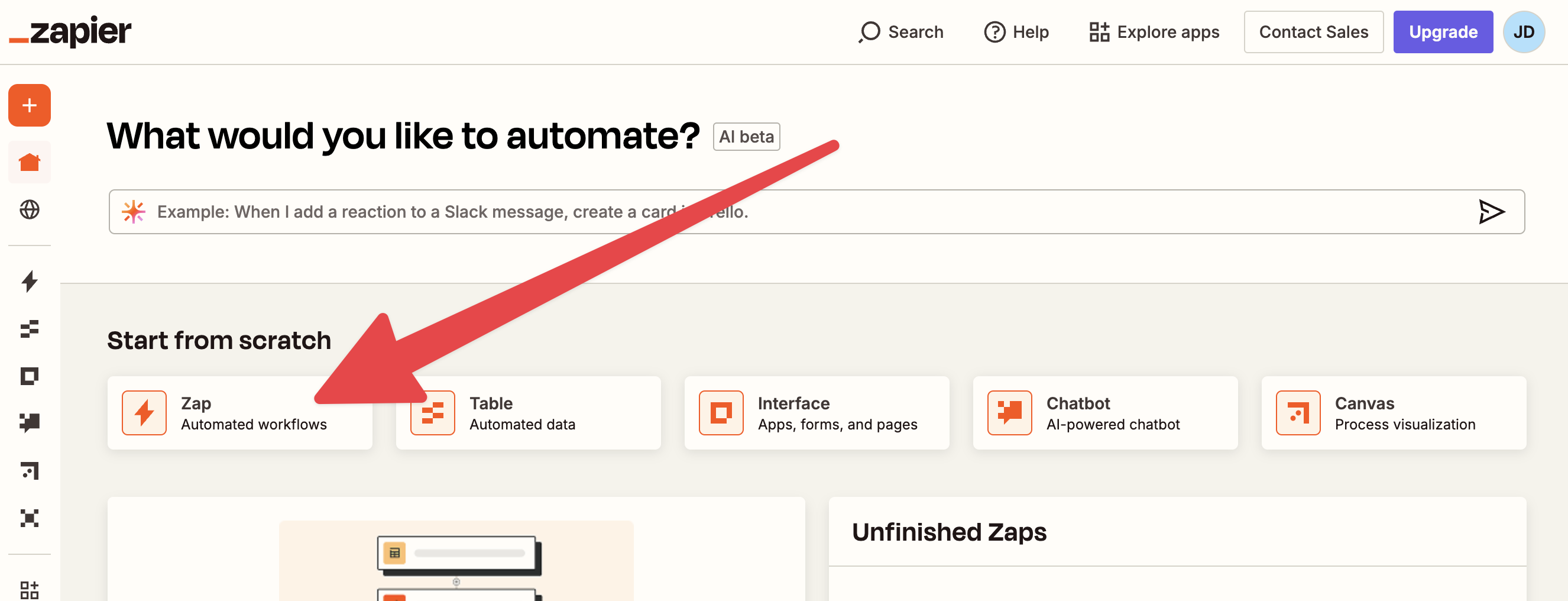Click the workflow illustration thumbnail
The height and width of the screenshot is (601, 1568).
tap(456, 560)
